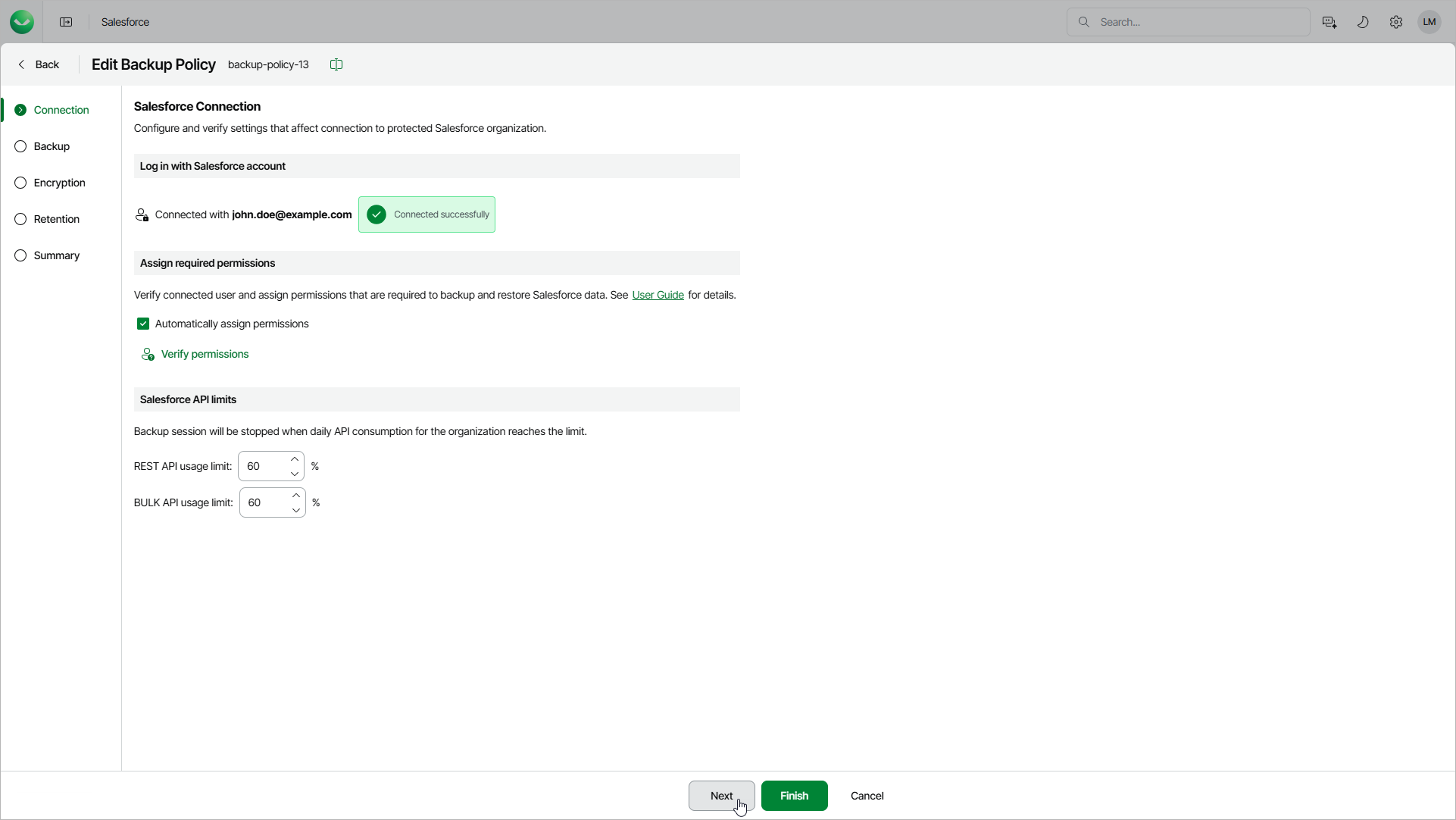Go to the Encryption step

click(59, 183)
